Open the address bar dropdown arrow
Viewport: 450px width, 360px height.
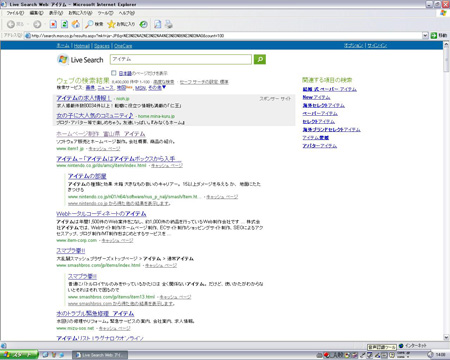pos(425,35)
